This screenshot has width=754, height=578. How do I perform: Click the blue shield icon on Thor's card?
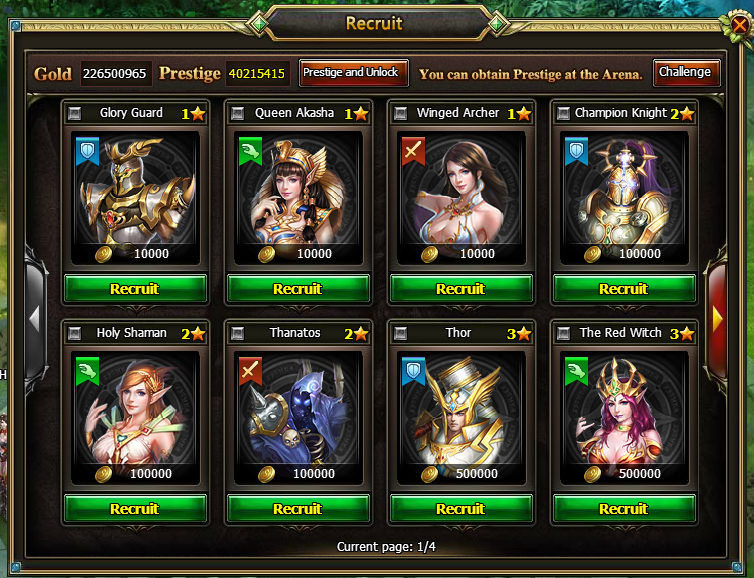[414, 371]
